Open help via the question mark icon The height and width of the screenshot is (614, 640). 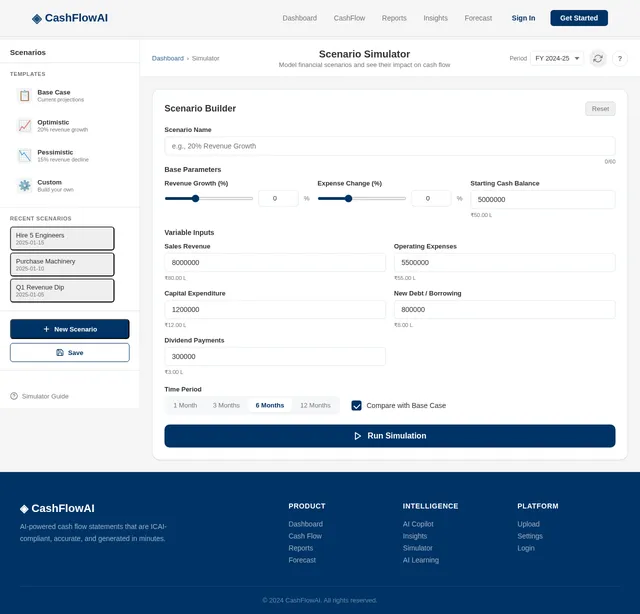coord(620,58)
